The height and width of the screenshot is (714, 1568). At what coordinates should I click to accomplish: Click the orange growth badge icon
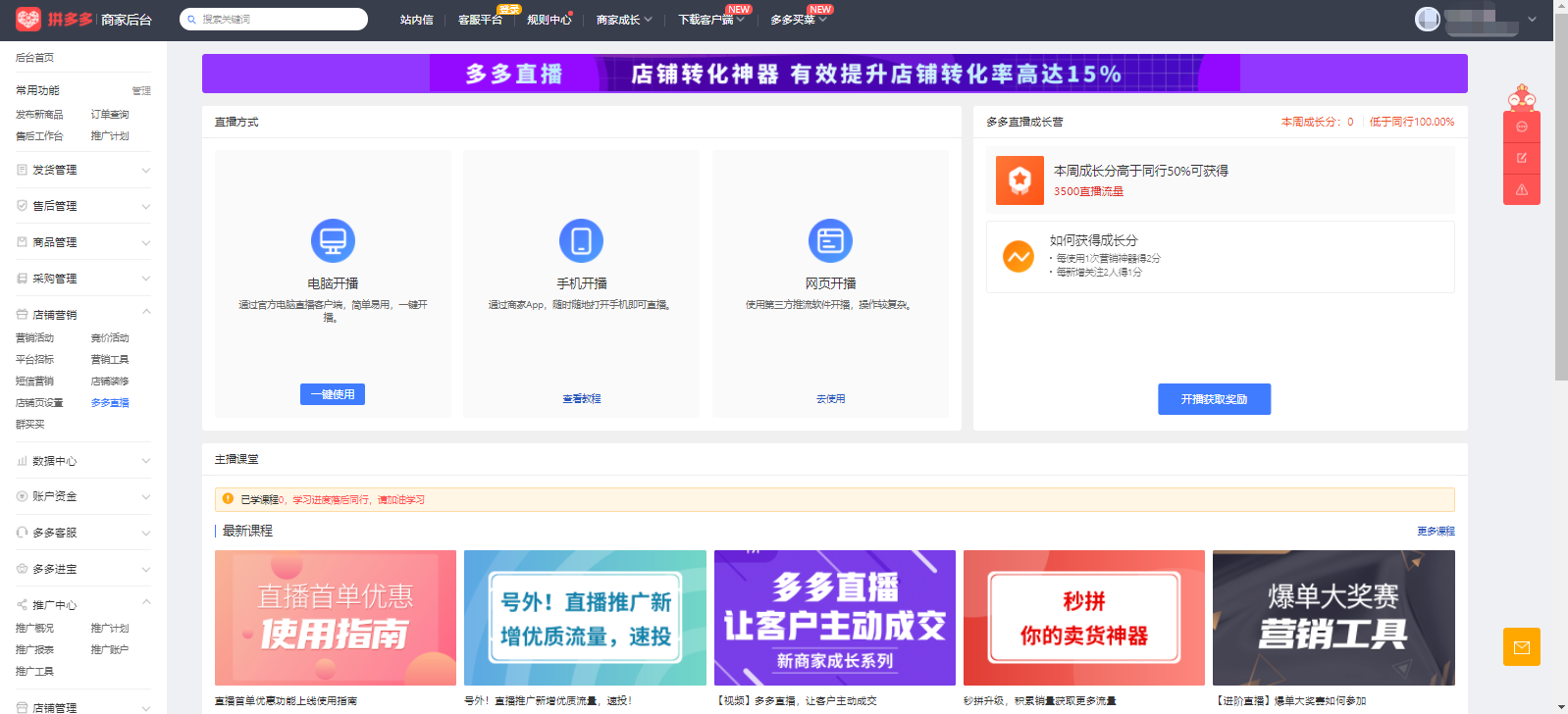point(1019,180)
